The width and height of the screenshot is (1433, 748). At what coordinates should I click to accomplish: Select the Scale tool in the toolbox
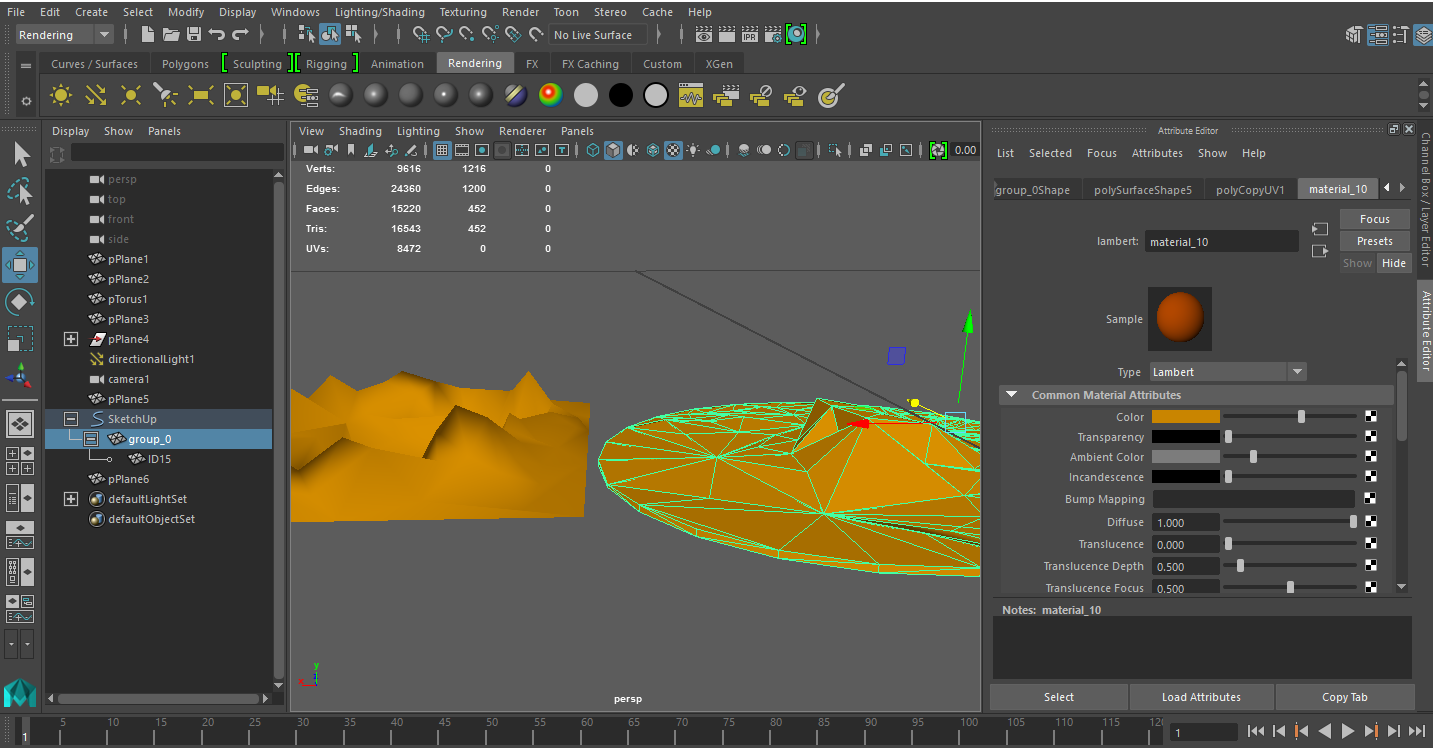click(22, 338)
